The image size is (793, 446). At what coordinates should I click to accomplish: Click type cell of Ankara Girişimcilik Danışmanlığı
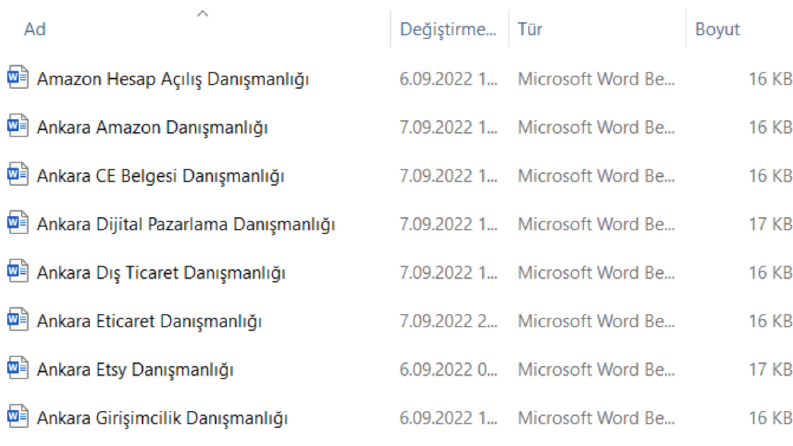pos(596,419)
